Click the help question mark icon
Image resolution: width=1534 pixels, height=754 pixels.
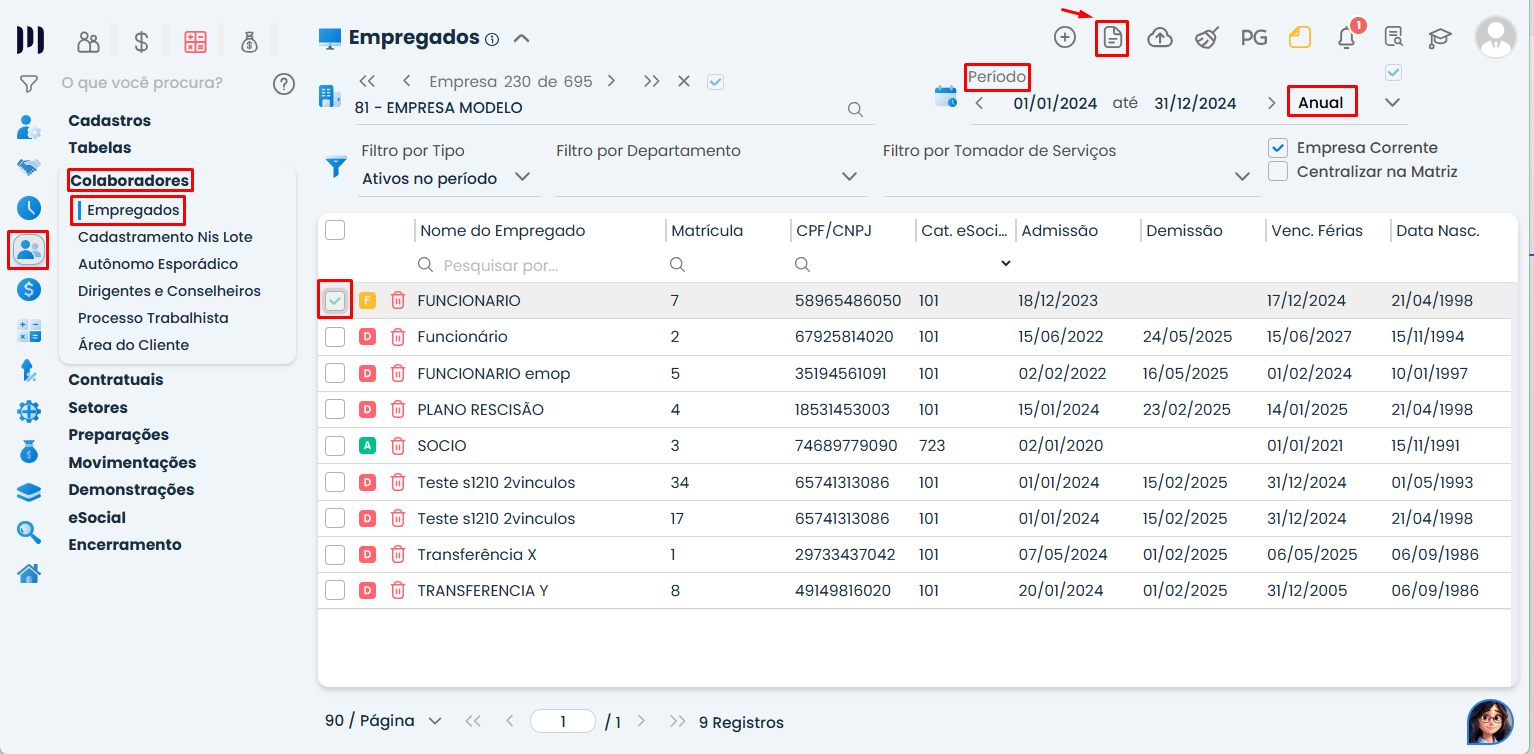point(284,83)
